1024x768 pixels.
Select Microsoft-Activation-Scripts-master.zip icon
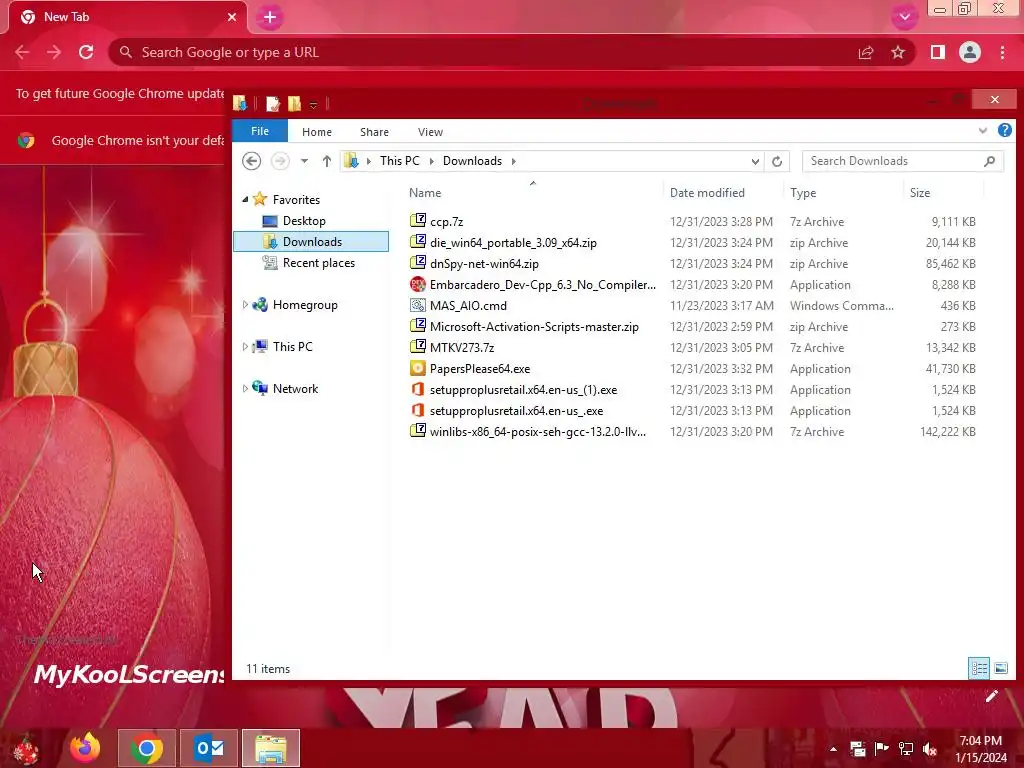418,326
